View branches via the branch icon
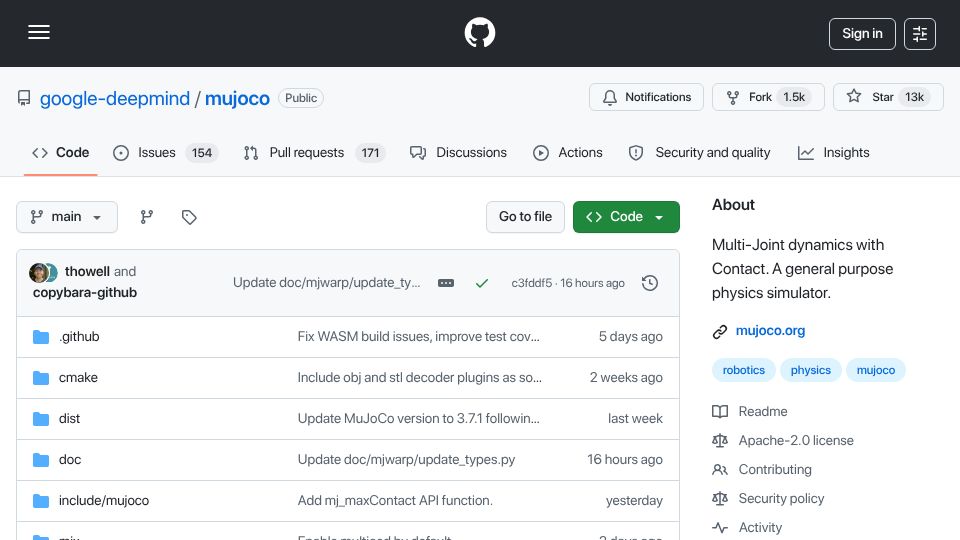 [146, 217]
